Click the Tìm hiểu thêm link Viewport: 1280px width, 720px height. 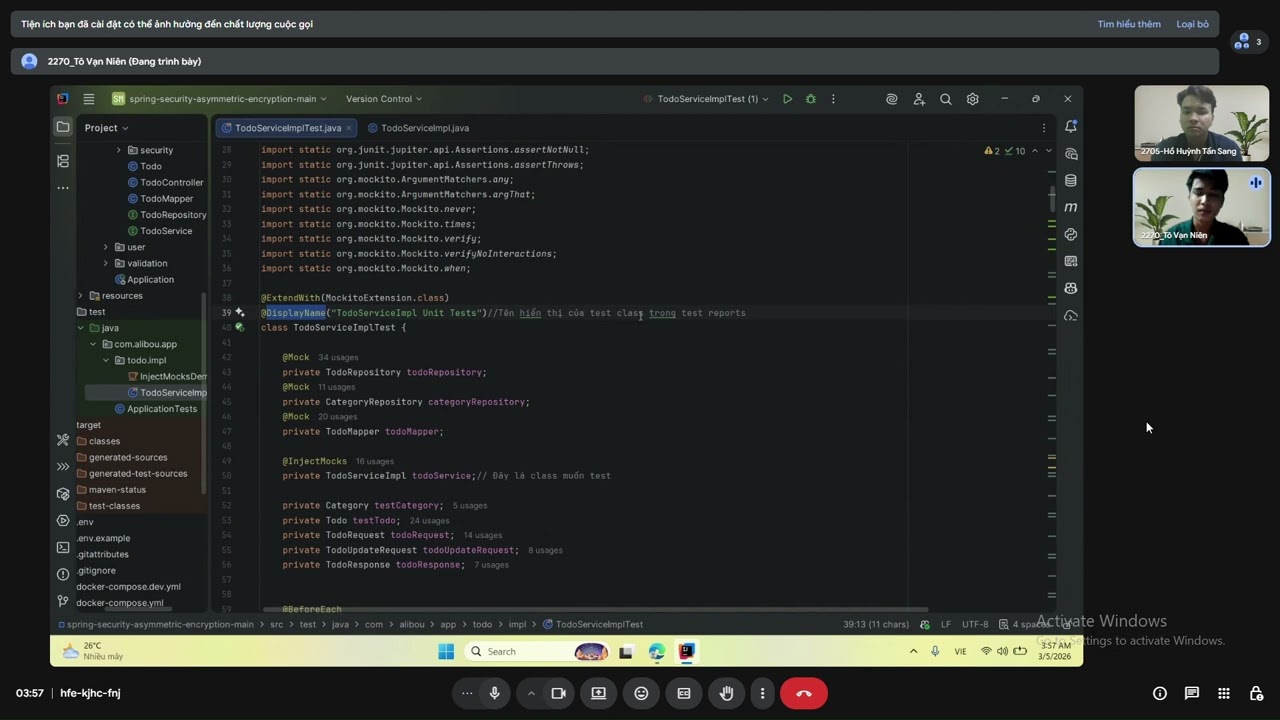(x=1129, y=24)
